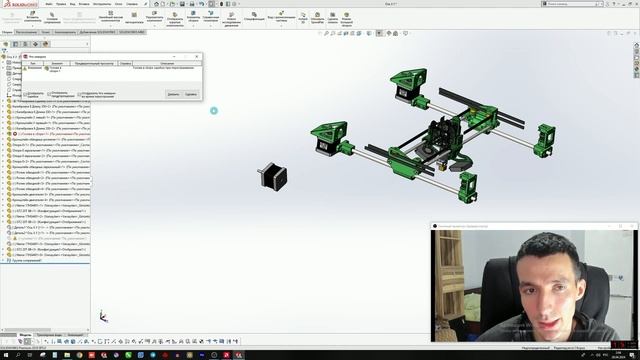Screen dimensions: 640x360
Task: Expand the FeatureManager tabs arrow
Action: click(x=87, y=44)
